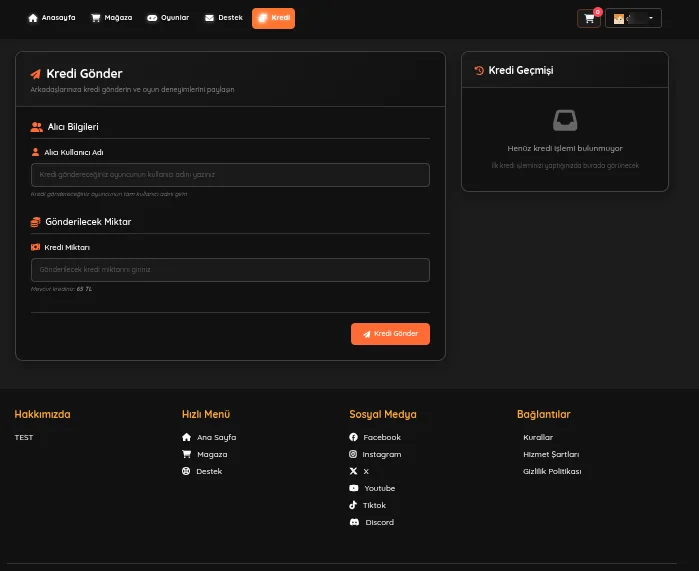The height and width of the screenshot is (571, 699).
Task: Open Destek link in footer Hızlı Menü
Action: [x=209, y=471]
